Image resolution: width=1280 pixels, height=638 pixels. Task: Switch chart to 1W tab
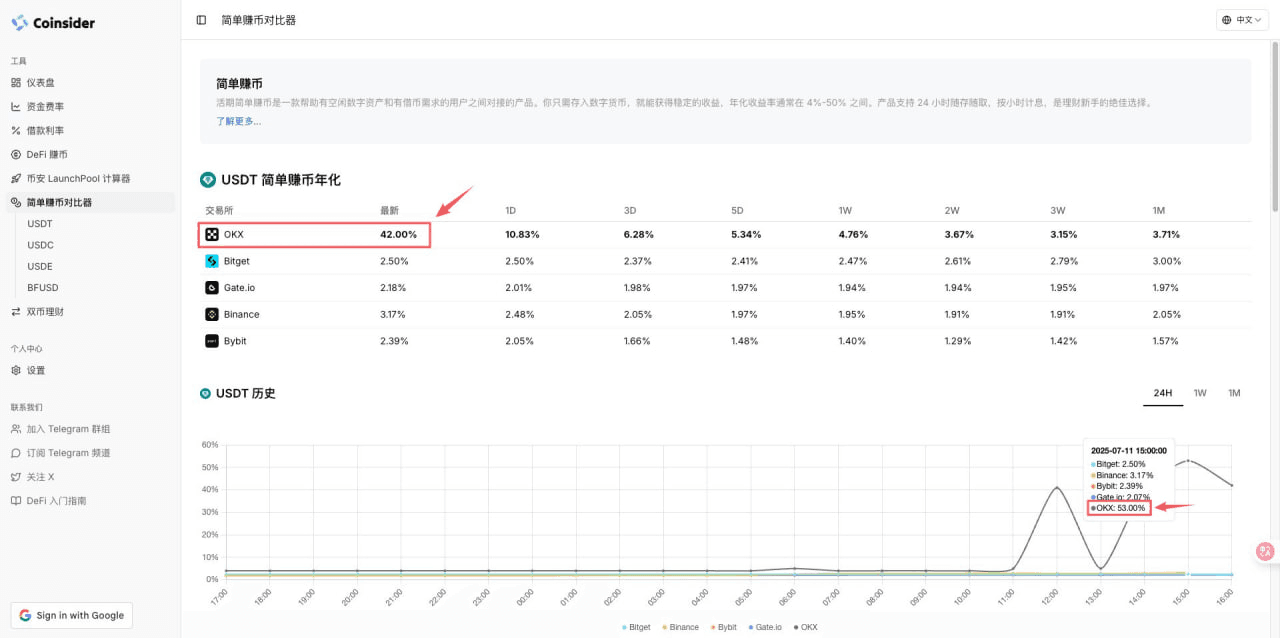[1200, 393]
